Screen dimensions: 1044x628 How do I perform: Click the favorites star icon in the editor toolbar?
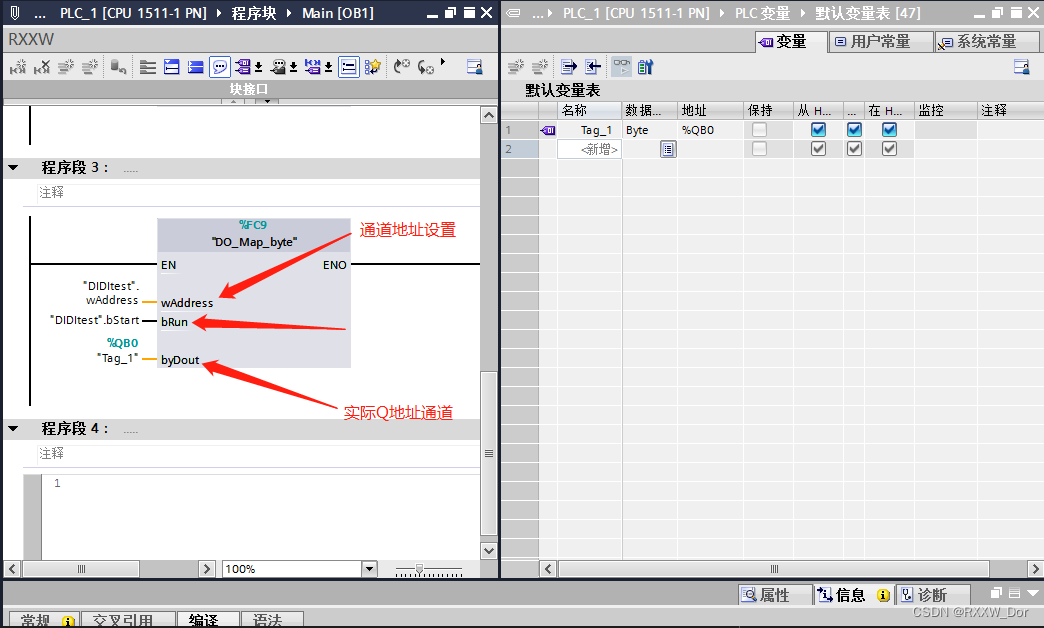tap(373, 67)
